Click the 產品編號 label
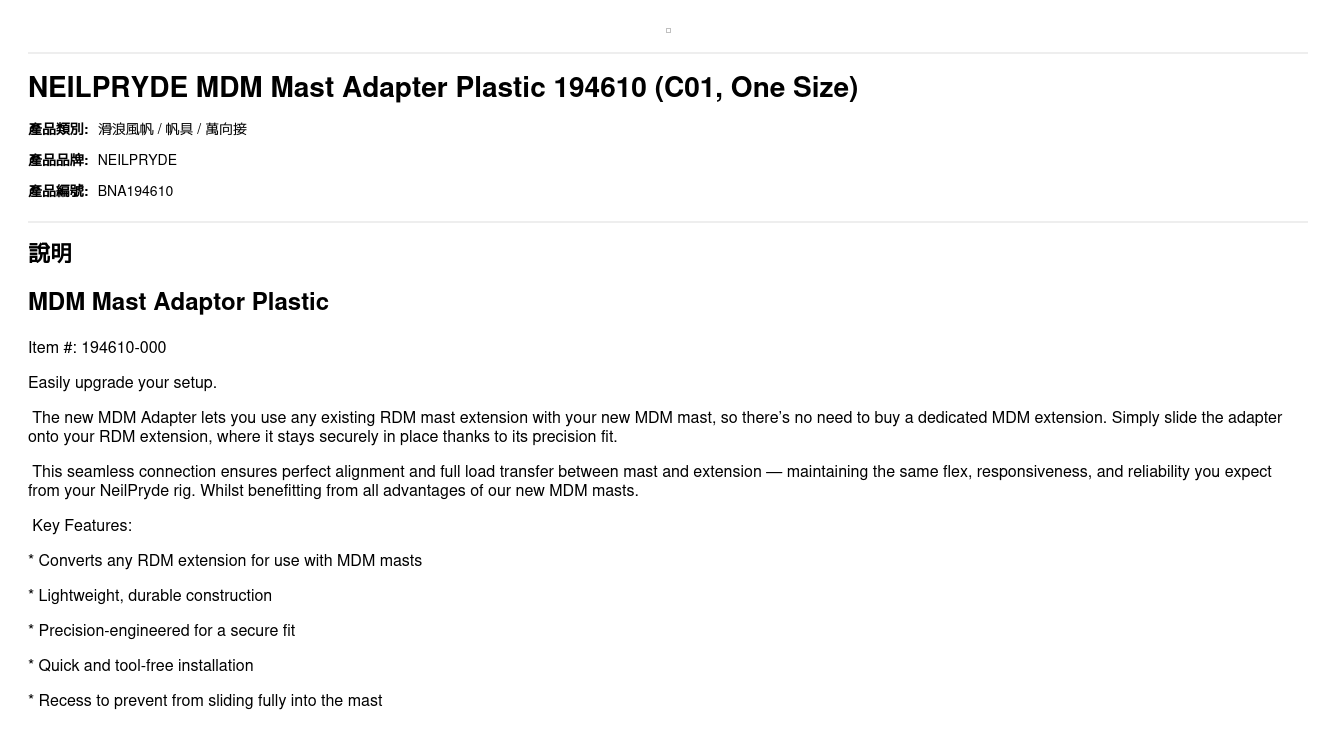The width and height of the screenshot is (1328, 756). click(x=58, y=191)
